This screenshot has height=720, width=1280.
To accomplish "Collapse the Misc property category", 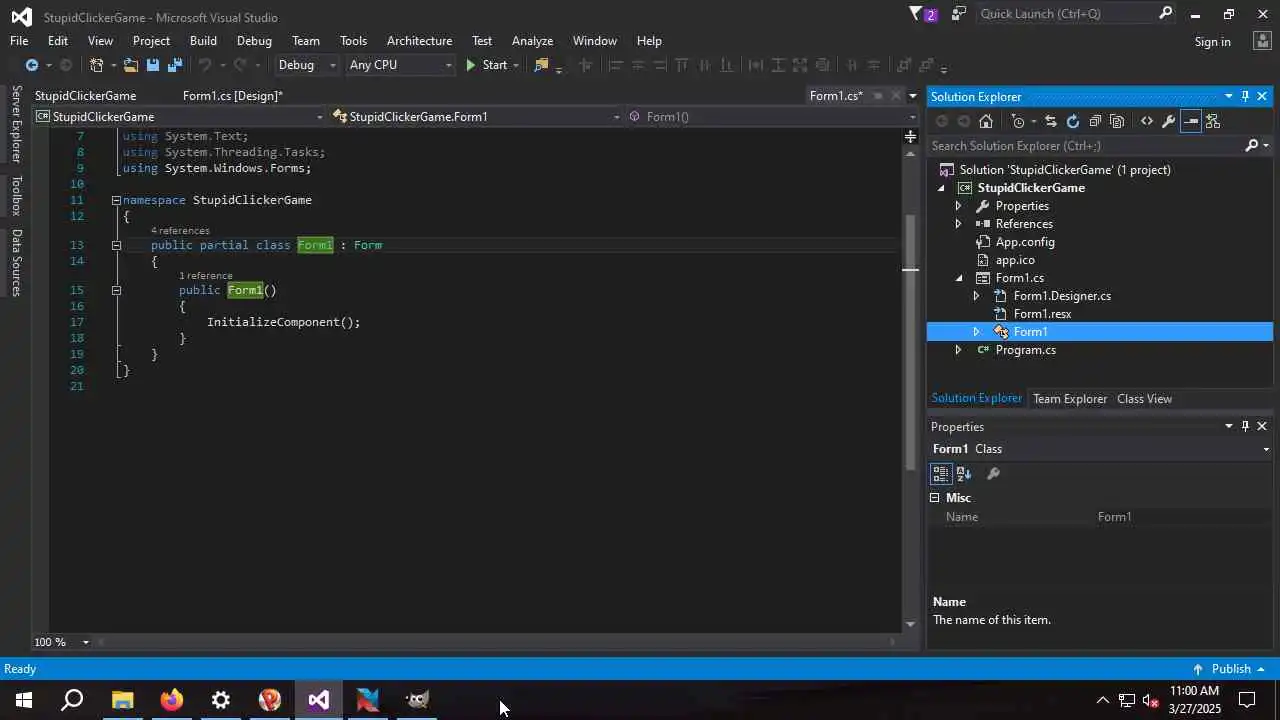I will point(935,498).
